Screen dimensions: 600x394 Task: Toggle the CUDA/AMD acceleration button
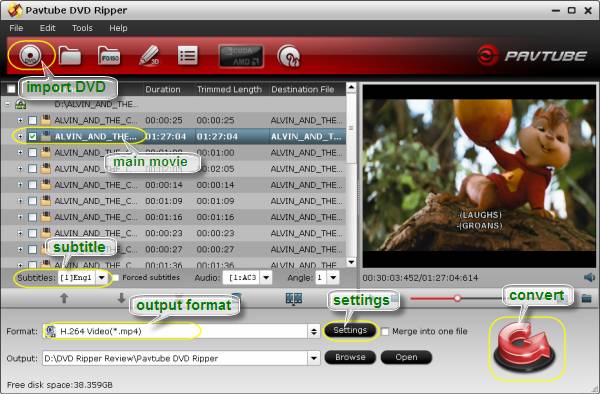[241, 56]
